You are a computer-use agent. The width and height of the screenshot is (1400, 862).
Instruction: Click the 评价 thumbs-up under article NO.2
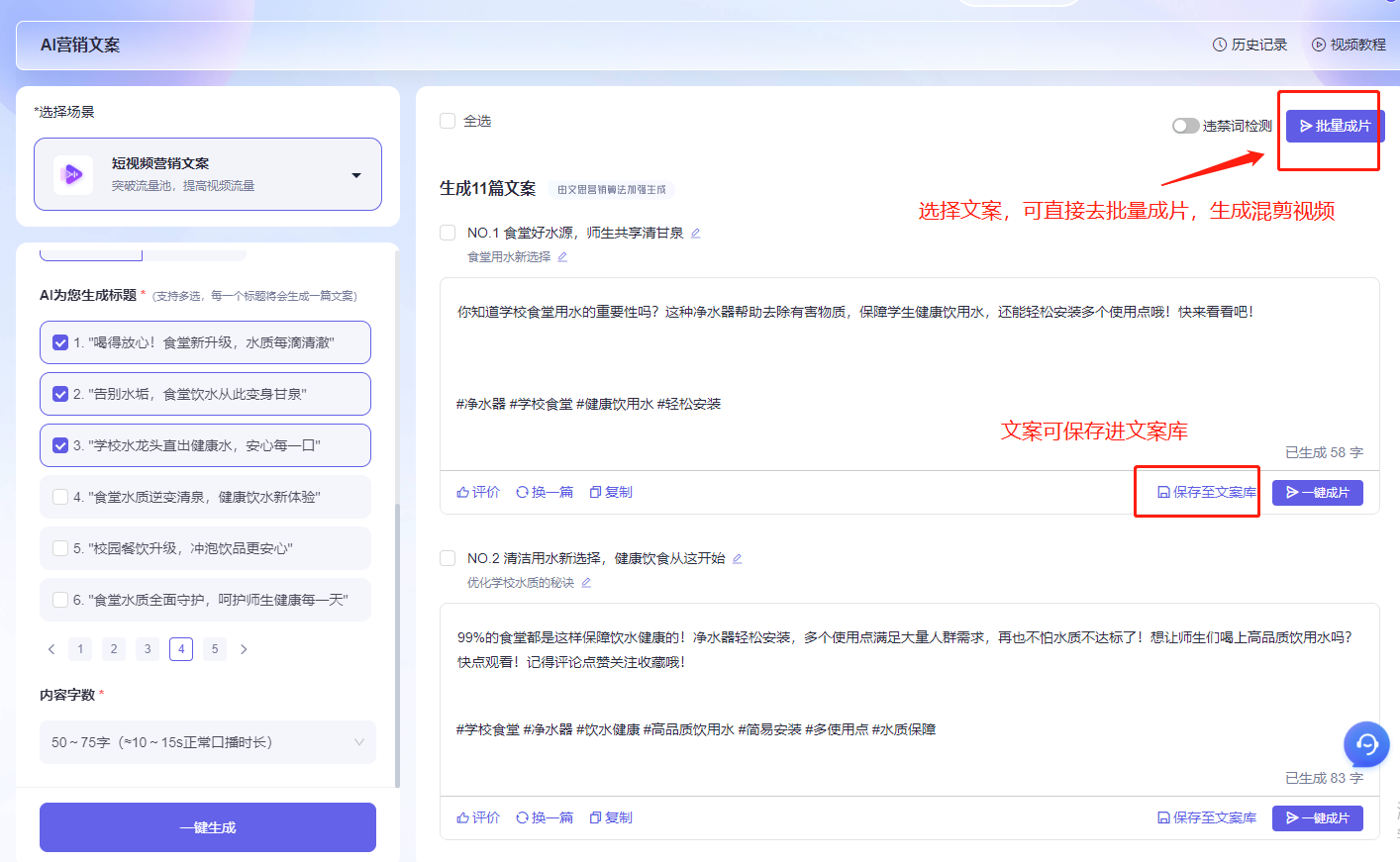click(x=478, y=817)
